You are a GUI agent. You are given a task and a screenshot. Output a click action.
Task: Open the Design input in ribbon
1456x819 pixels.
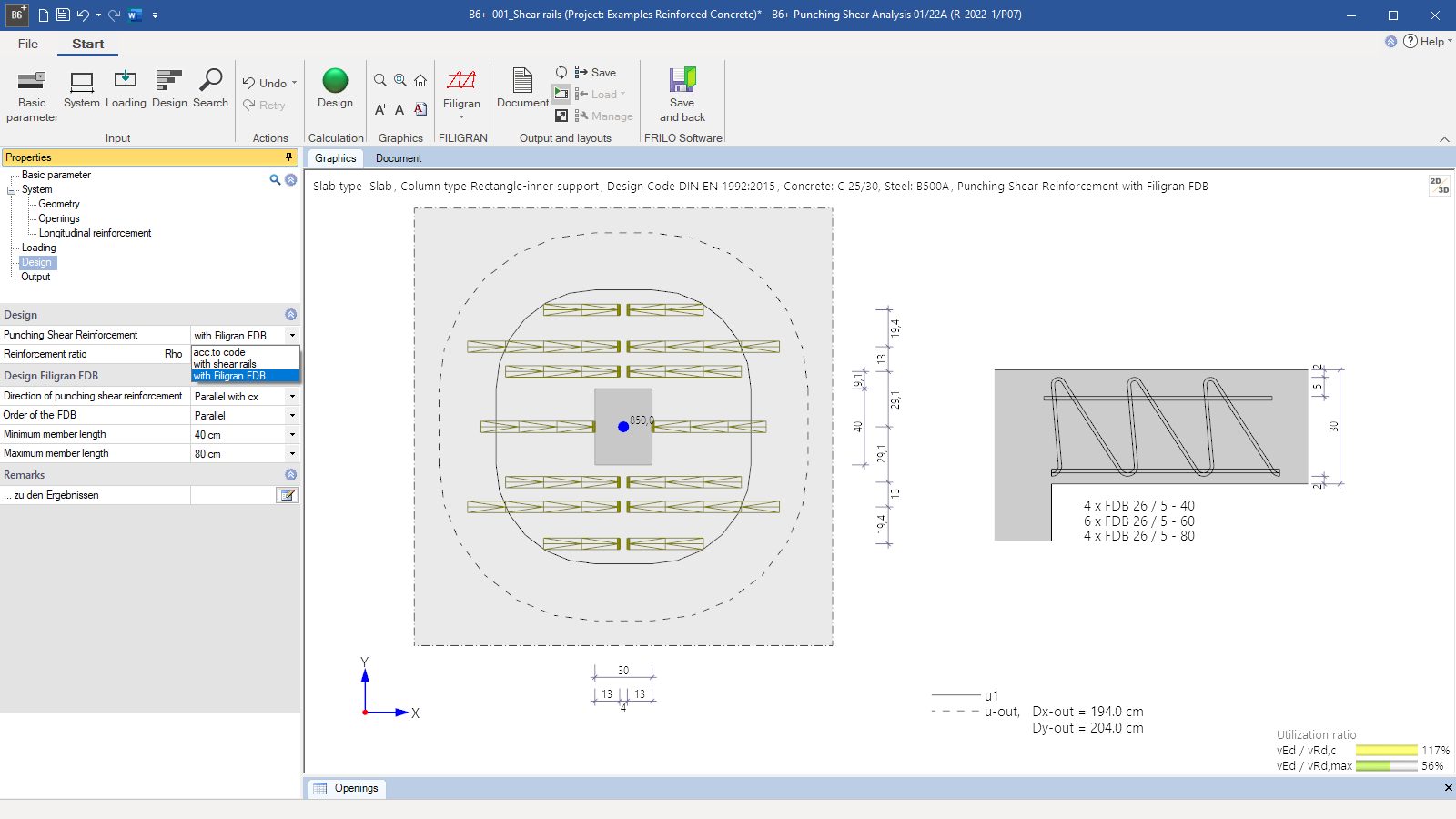pyautogui.click(x=169, y=89)
